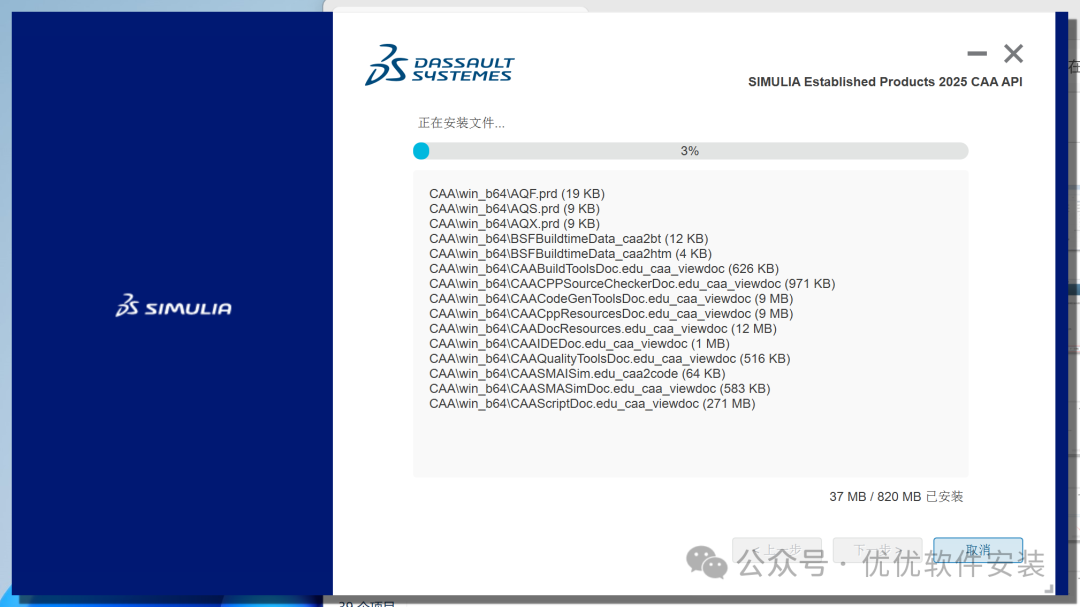Click the disabled 下一步 (Next) button
The width and height of the screenshot is (1080, 607).
876,551
